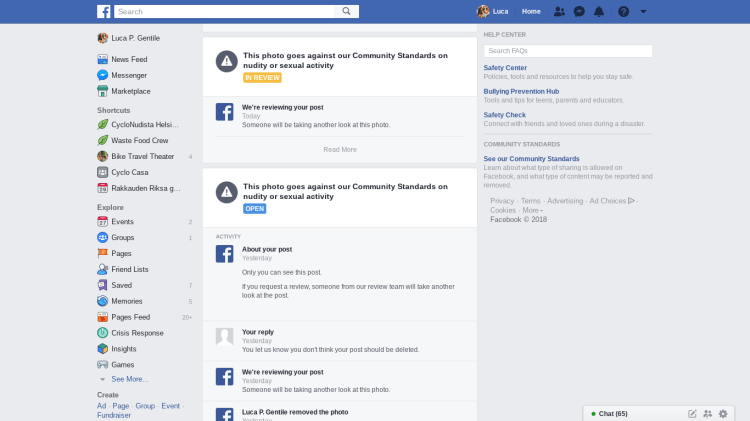Expand the account dropdown arrow
Image resolution: width=750 pixels, height=421 pixels.
pyautogui.click(x=643, y=11)
